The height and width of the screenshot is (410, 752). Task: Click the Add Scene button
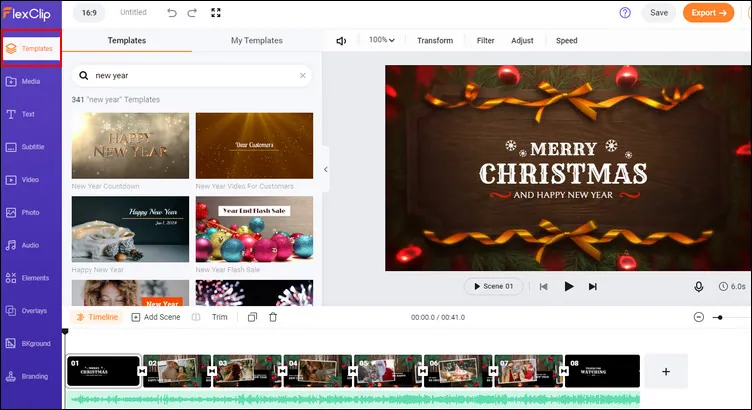(x=156, y=317)
